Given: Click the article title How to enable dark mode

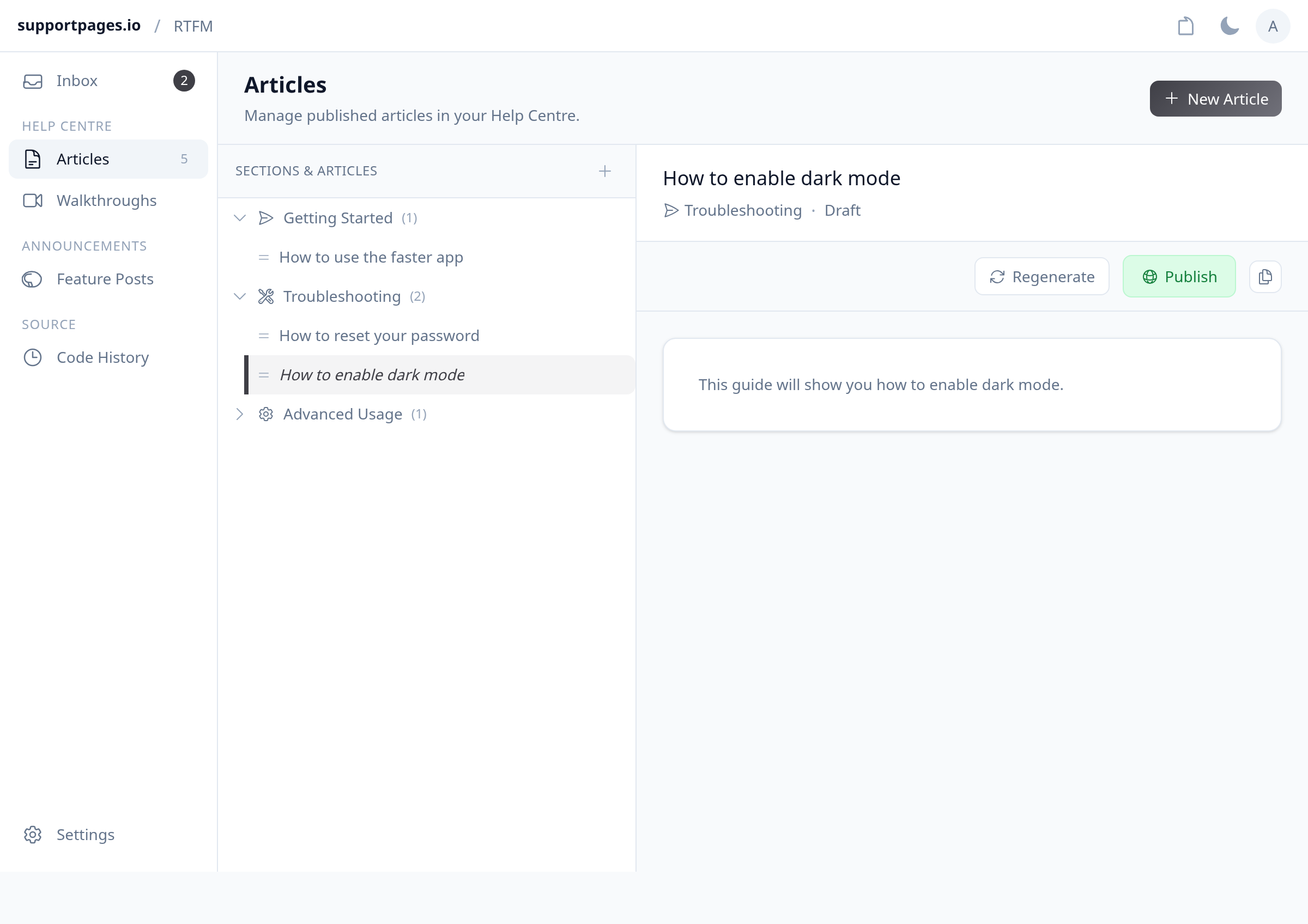Looking at the screenshot, I should click(782, 179).
